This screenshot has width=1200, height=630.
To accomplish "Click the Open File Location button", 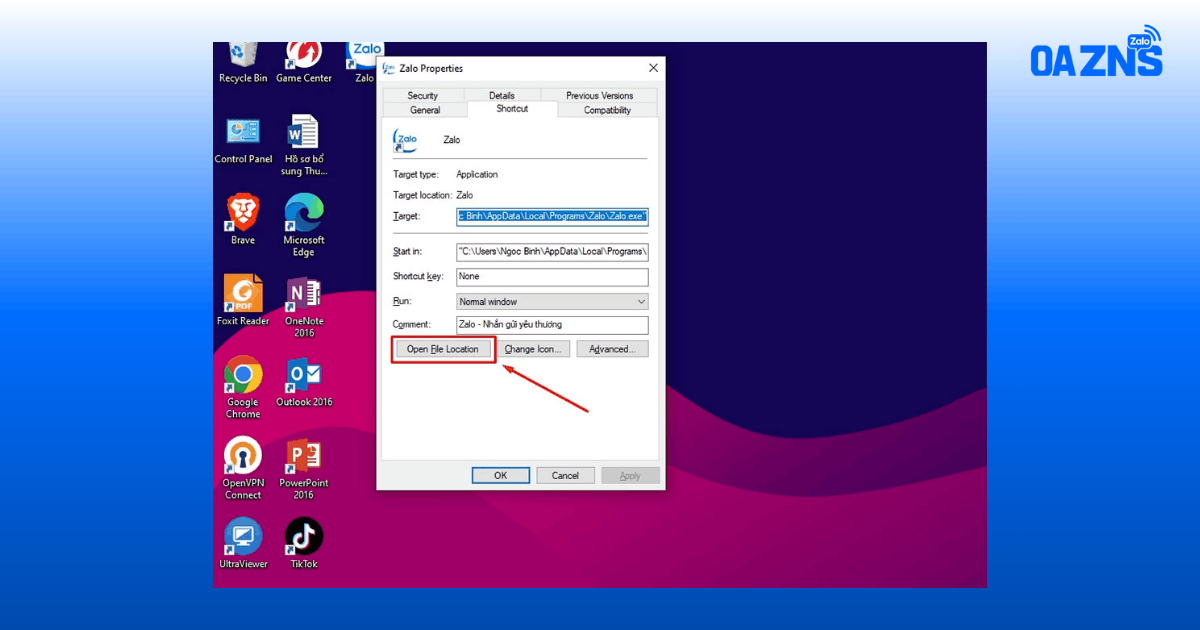I will [x=443, y=349].
